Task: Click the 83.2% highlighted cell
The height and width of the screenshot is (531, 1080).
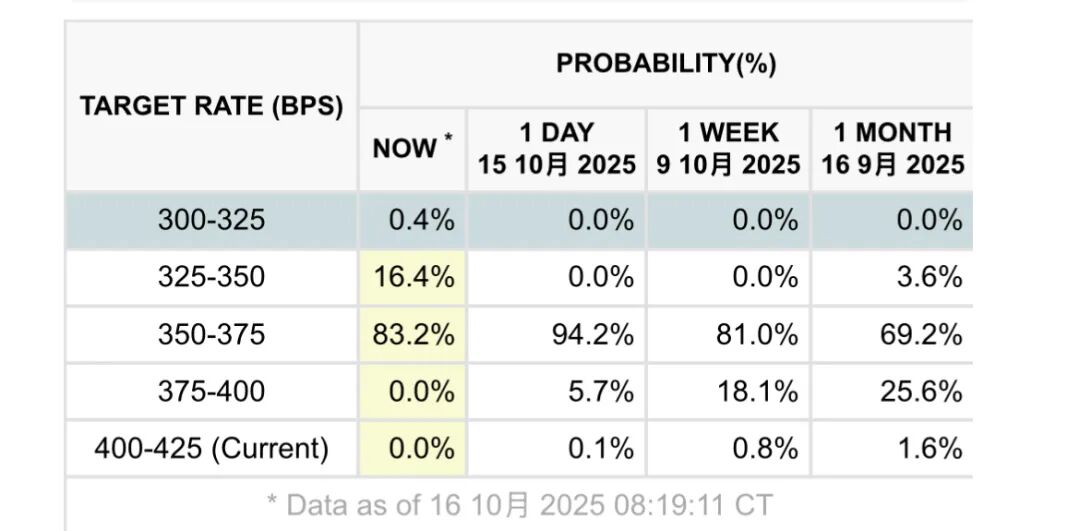Action: point(413,334)
